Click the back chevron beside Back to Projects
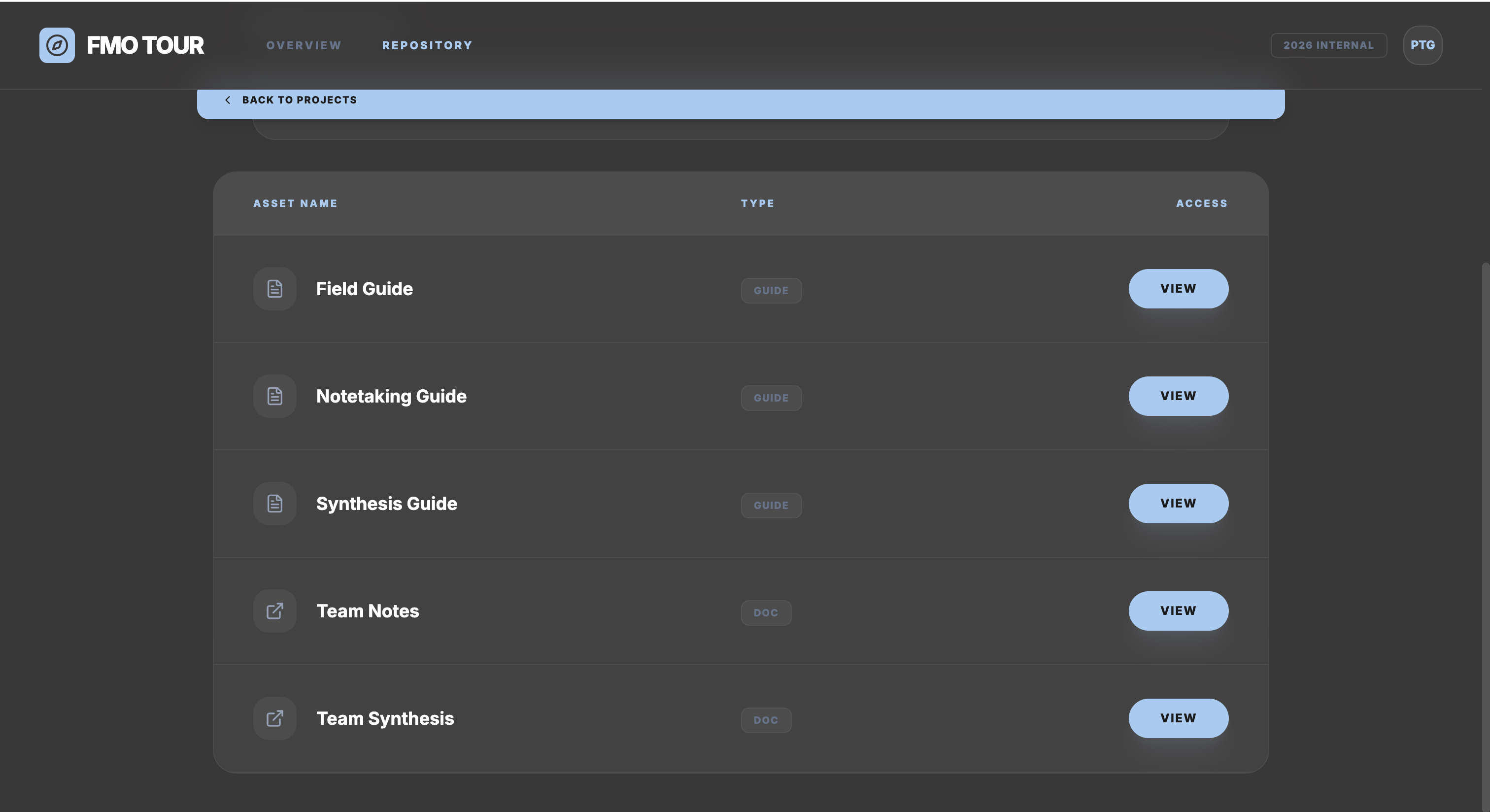 227,100
